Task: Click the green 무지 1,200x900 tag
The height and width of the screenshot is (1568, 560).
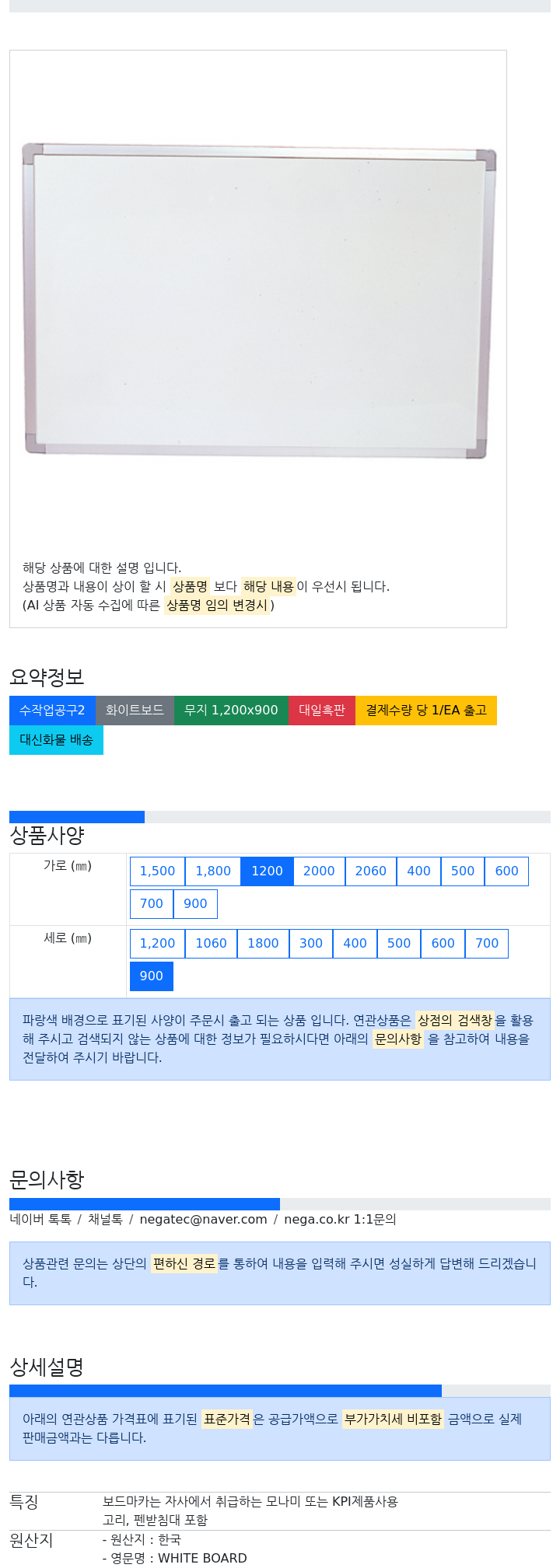Action: [231, 710]
